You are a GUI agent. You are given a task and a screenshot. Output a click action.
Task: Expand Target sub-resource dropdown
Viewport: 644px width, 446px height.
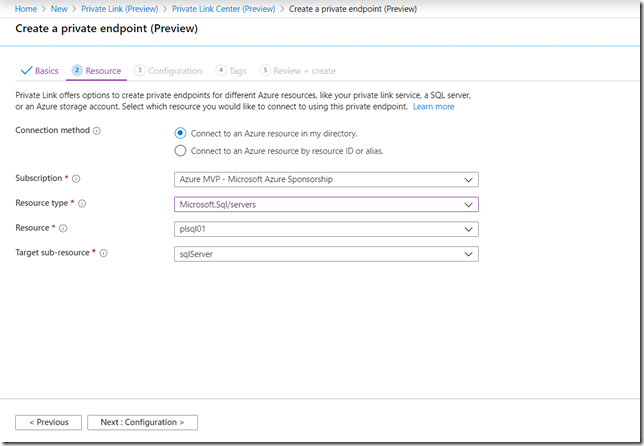(x=326, y=254)
